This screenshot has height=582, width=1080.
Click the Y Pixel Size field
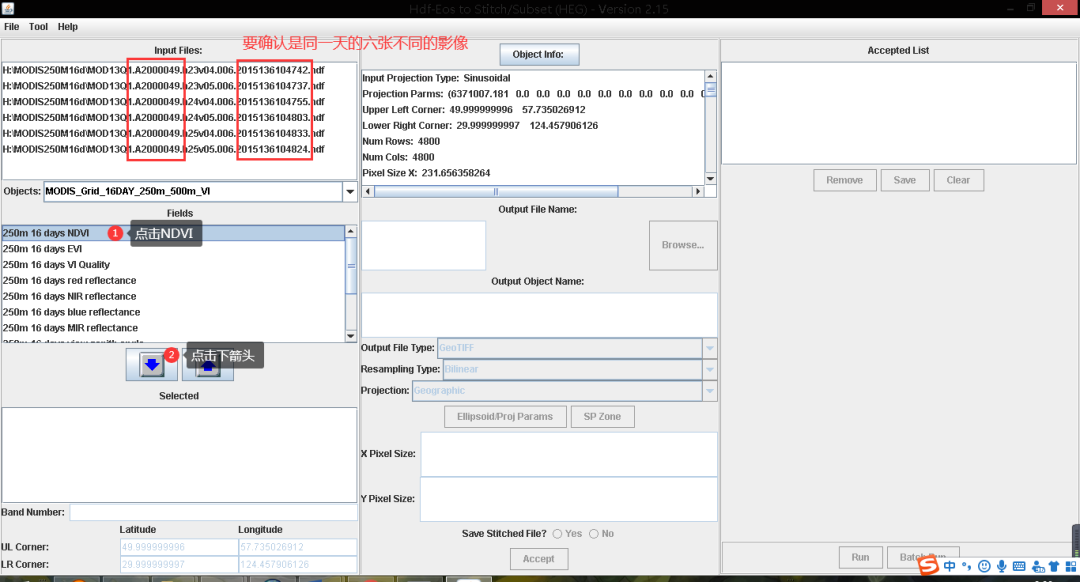point(569,499)
